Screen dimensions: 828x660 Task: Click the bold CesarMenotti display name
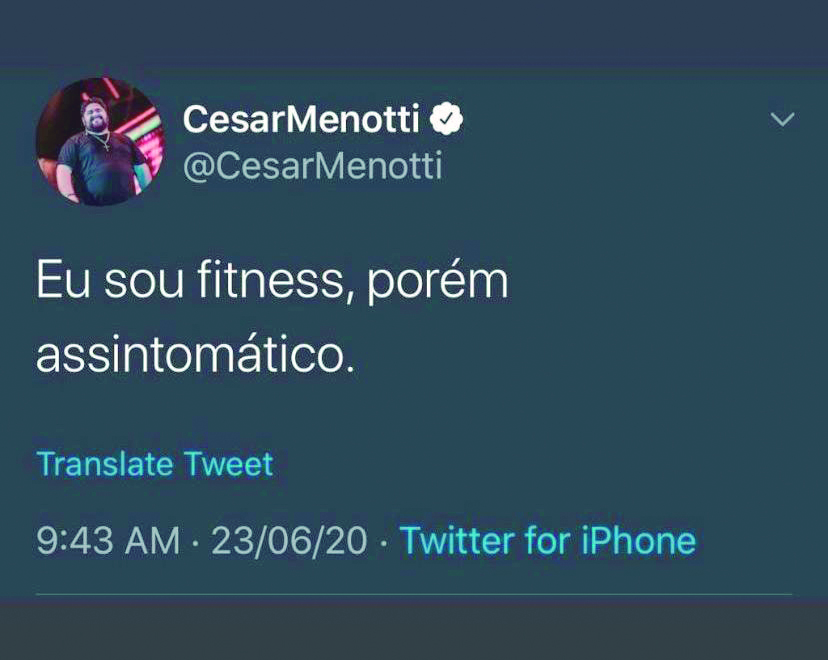pos(301,121)
